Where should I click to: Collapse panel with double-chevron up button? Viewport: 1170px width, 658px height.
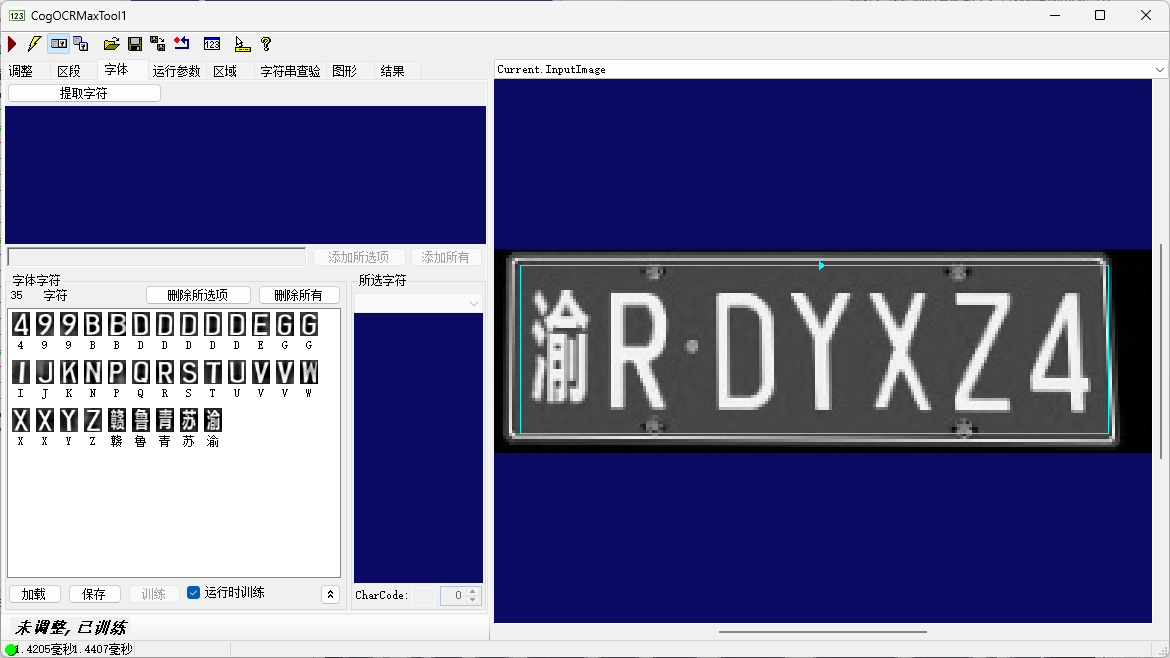pyautogui.click(x=331, y=595)
